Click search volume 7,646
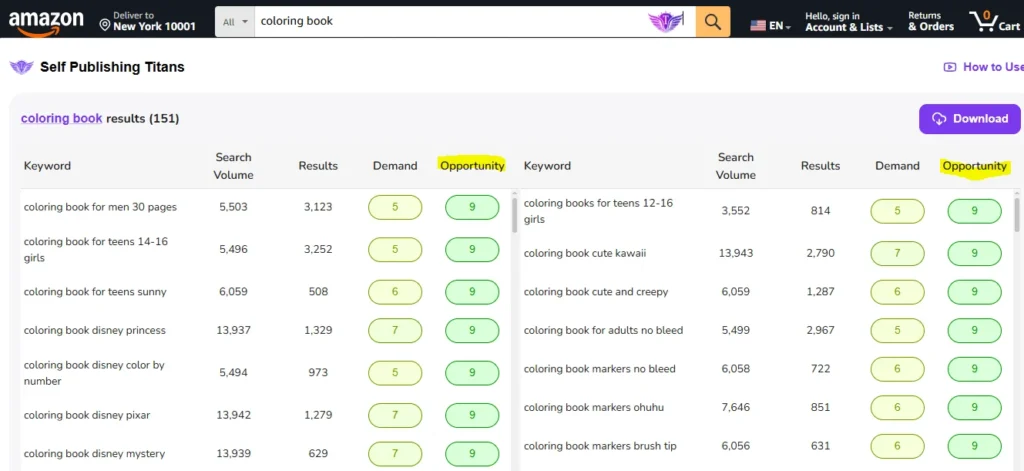1024x471 pixels. click(x=736, y=408)
